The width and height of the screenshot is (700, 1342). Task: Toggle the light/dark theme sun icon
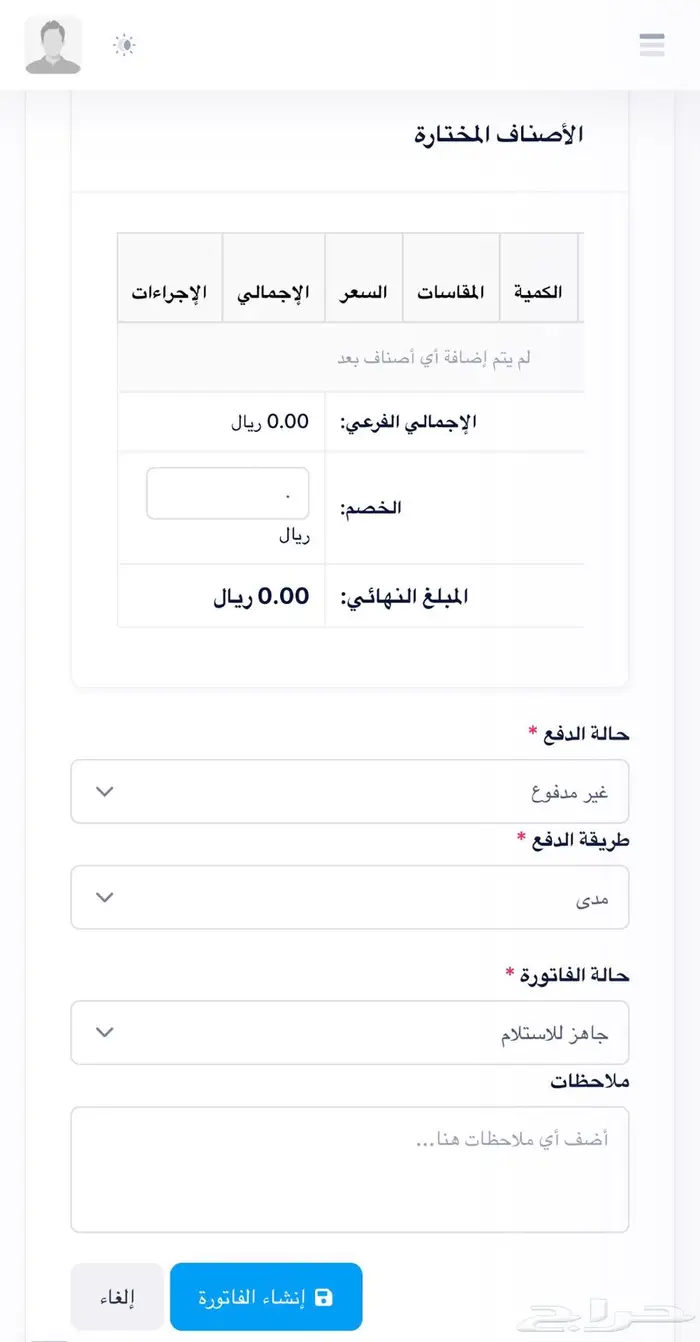(124, 45)
